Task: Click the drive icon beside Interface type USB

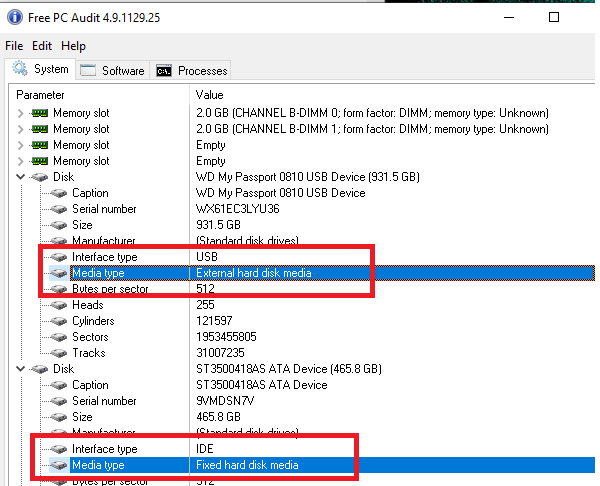Action: (59, 257)
